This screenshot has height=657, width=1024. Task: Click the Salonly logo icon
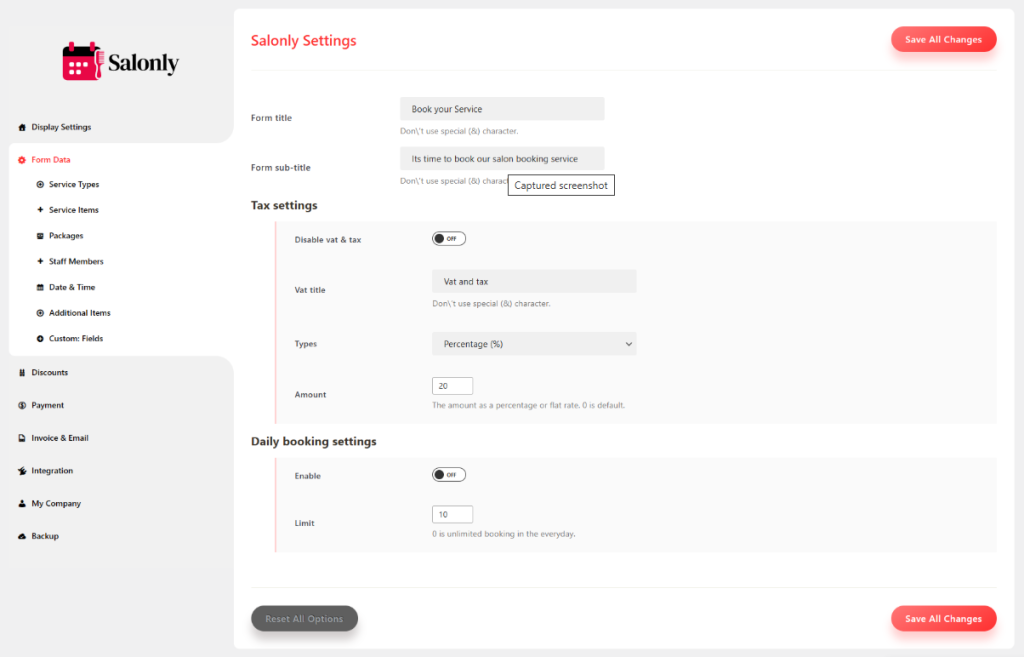pos(83,62)
